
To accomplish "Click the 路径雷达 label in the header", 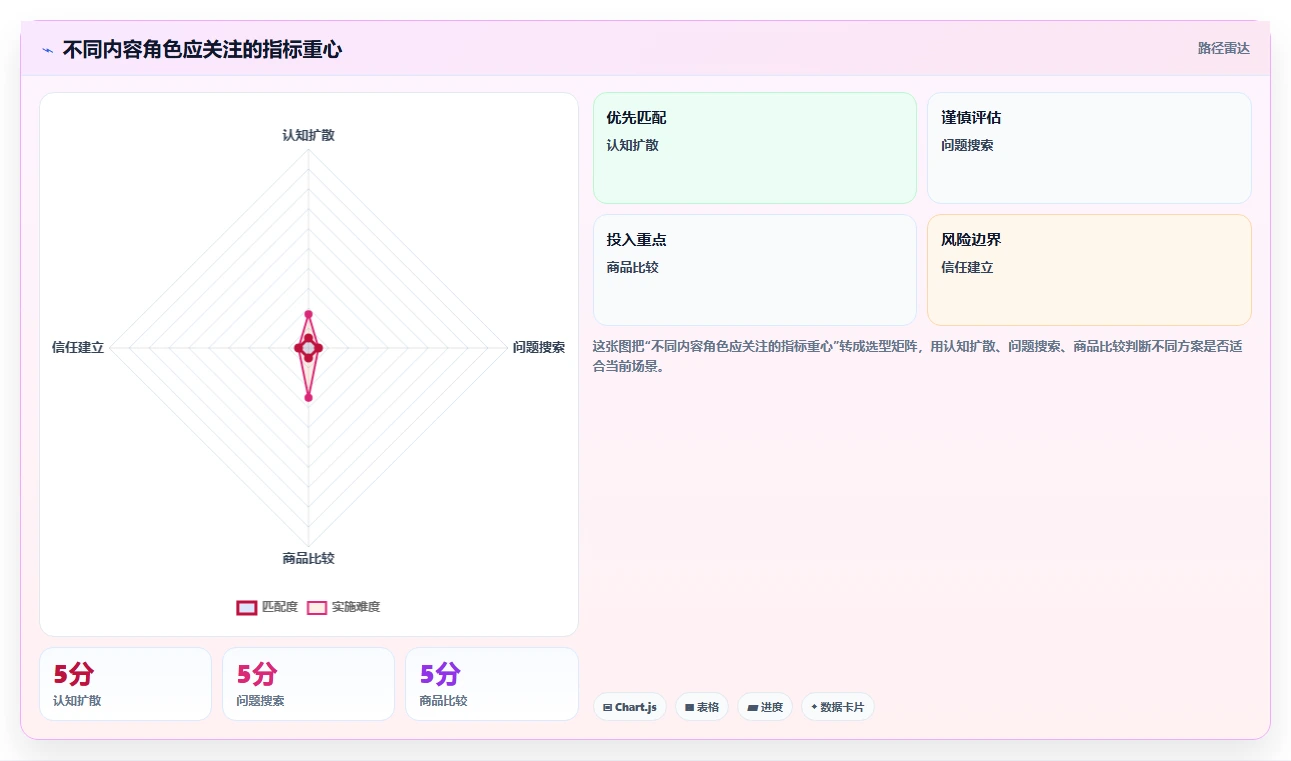I will point(1224,48).
